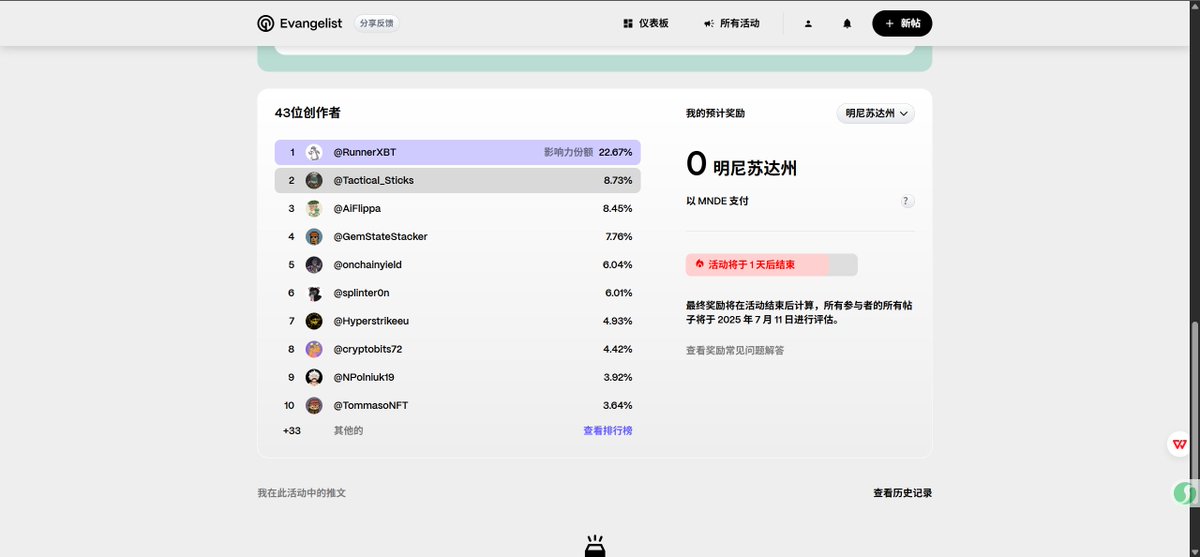Image resolution: width=1200 pixels, height=557 pixels.
Task: Click the @onchainyield creator name
Action: tap(369, 264)
